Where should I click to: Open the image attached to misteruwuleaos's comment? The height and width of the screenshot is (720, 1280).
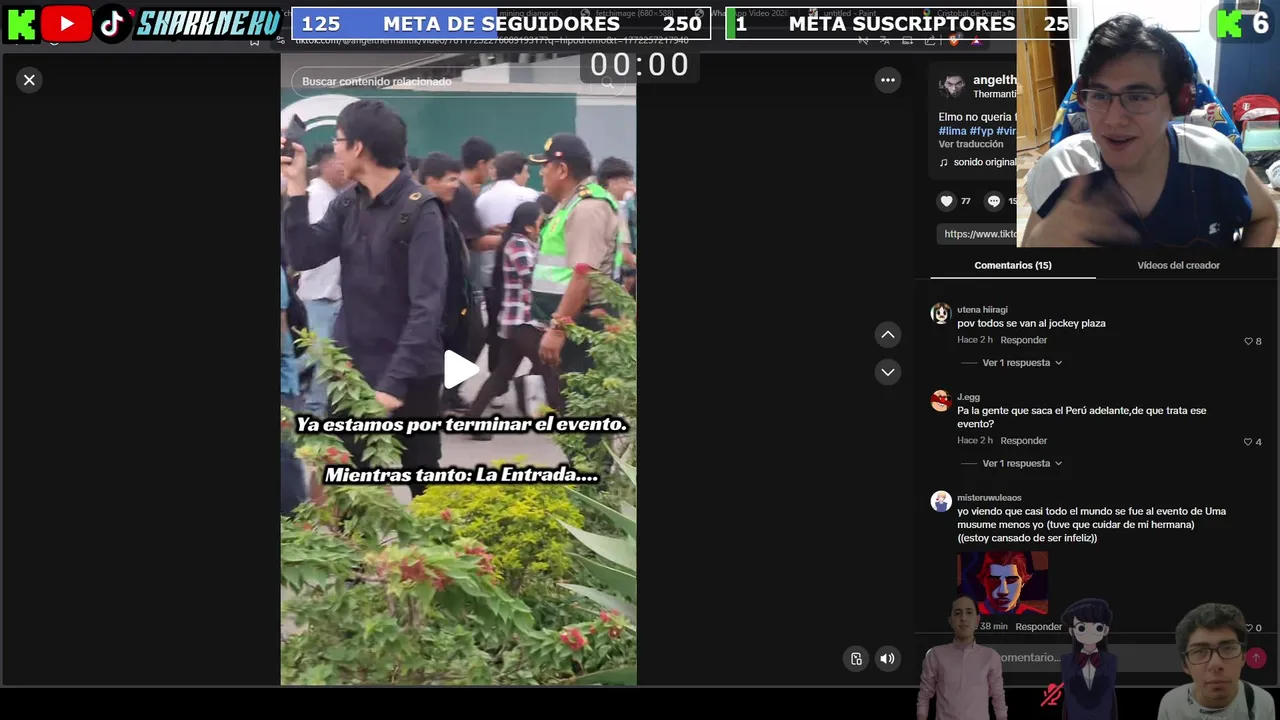click(1002, 584)
